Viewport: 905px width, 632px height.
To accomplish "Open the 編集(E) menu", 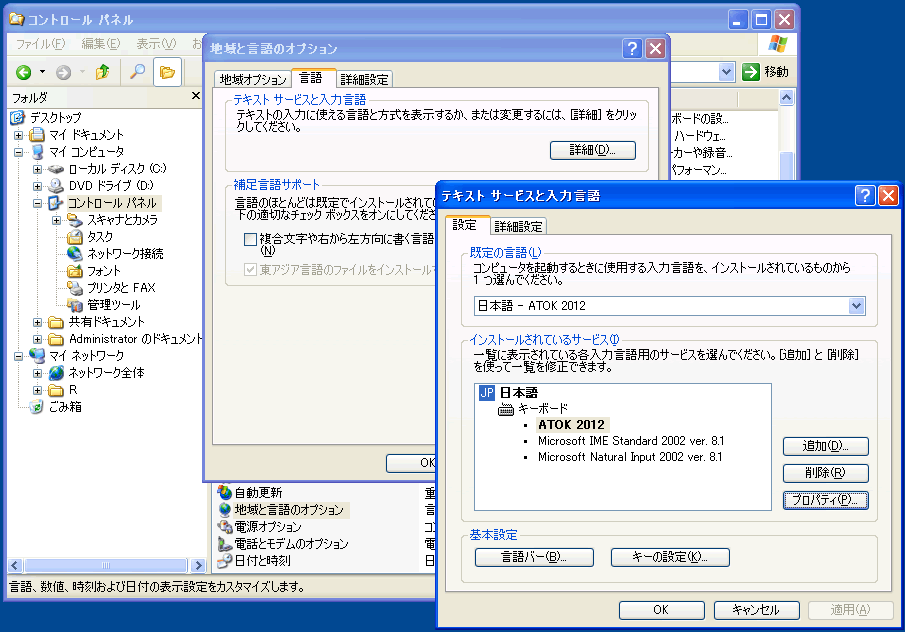I will [101, 44].
